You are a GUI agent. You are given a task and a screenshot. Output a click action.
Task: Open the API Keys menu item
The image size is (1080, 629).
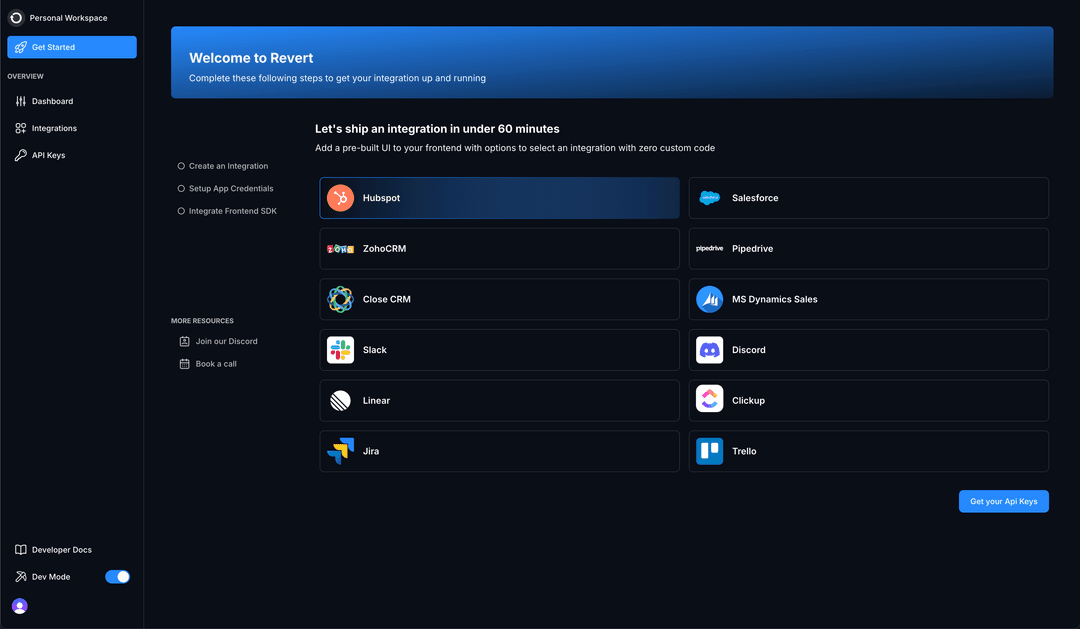pos(72,155)
